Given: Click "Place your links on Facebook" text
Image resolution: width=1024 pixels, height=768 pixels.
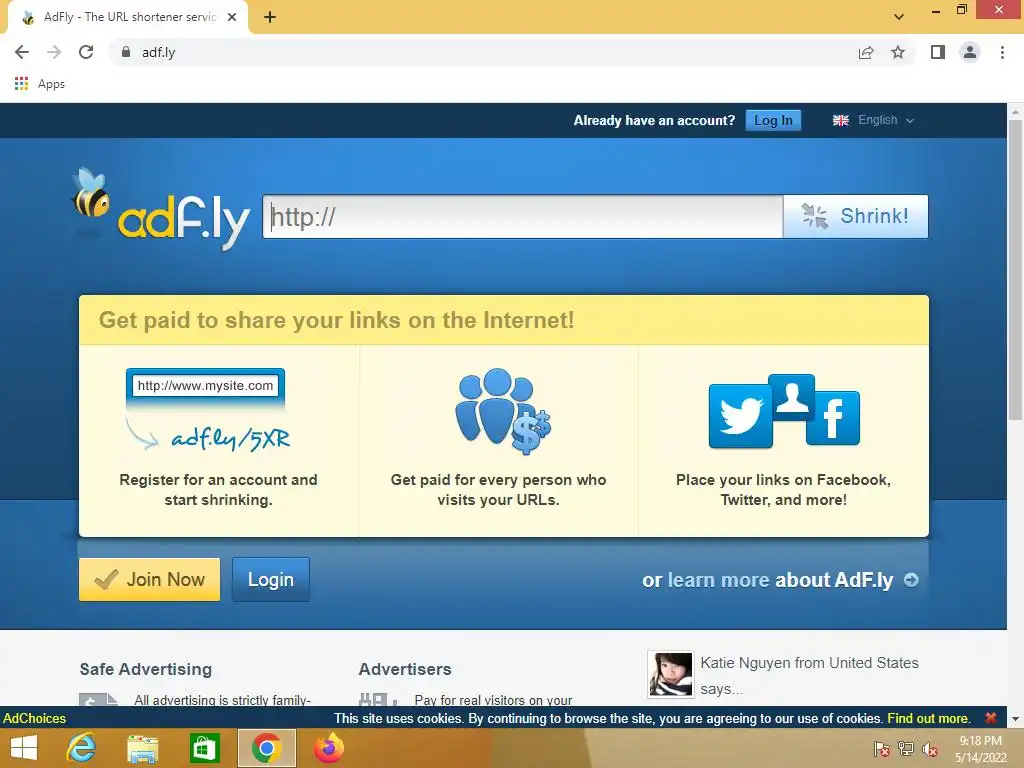Looking at the screenshot, I should coord(783,489).
